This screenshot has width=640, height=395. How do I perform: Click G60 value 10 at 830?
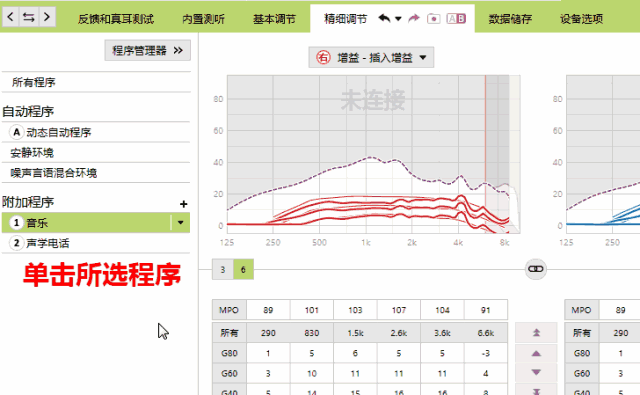tap(312, 373)
